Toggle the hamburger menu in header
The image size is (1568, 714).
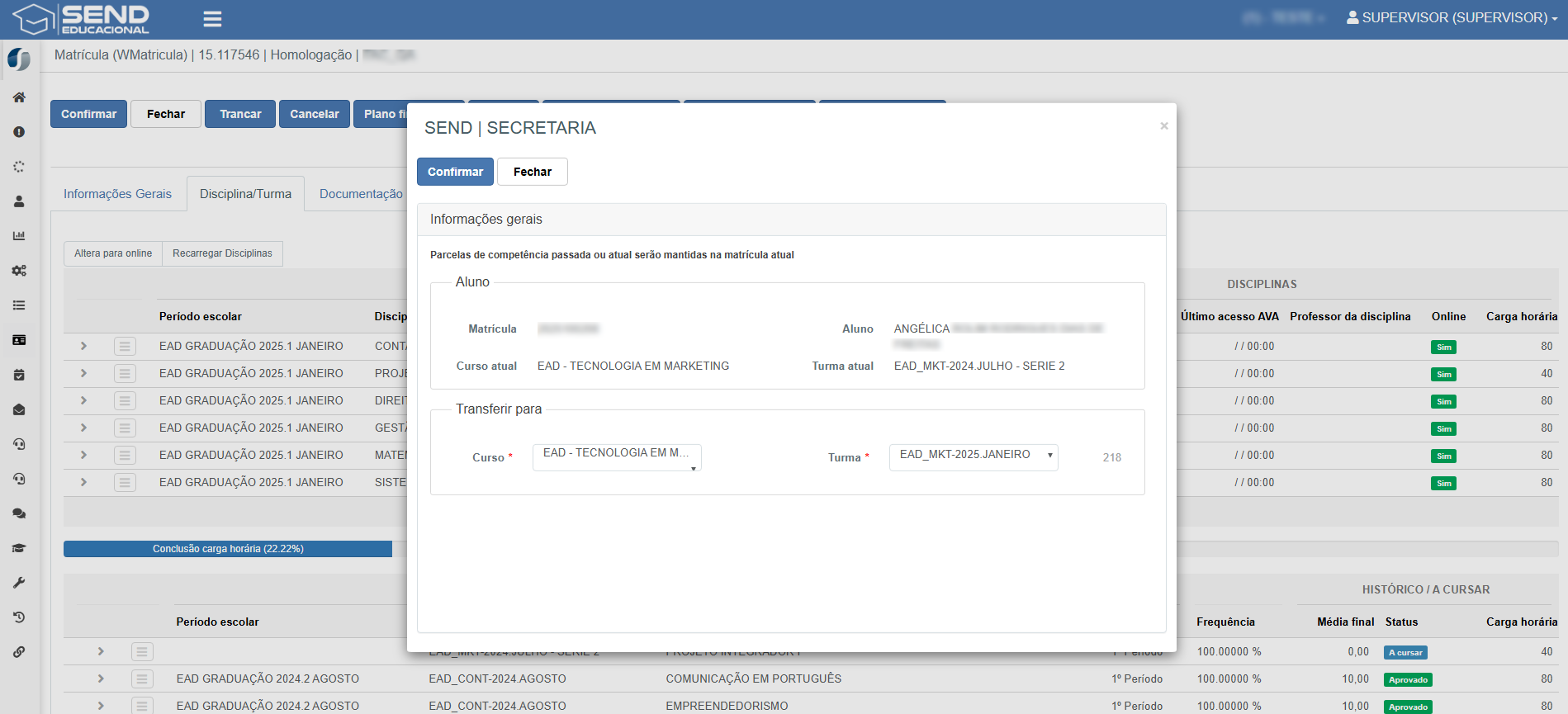click(x=212, y=19)
